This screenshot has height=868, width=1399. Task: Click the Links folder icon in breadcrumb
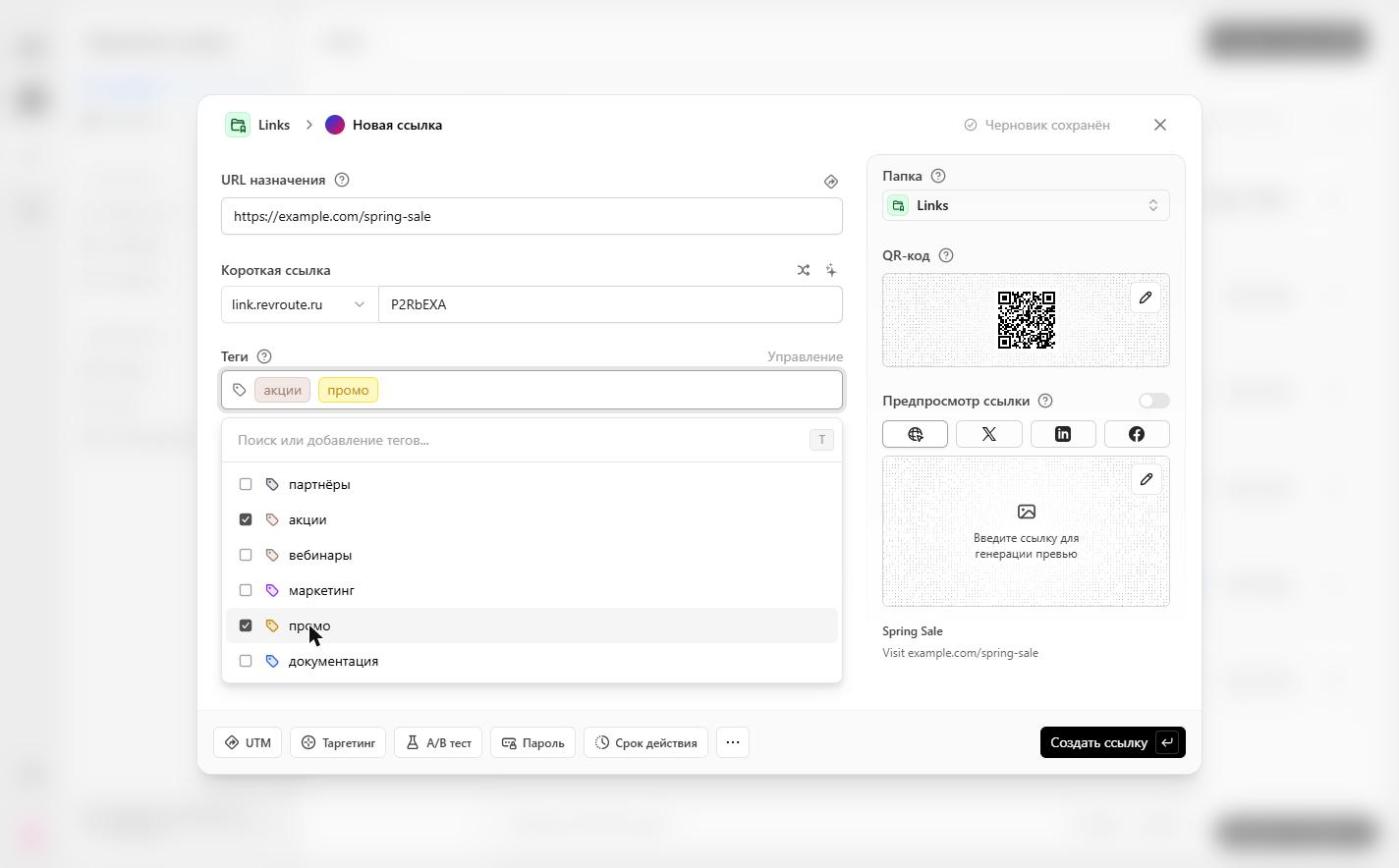[x=238, y=125]
